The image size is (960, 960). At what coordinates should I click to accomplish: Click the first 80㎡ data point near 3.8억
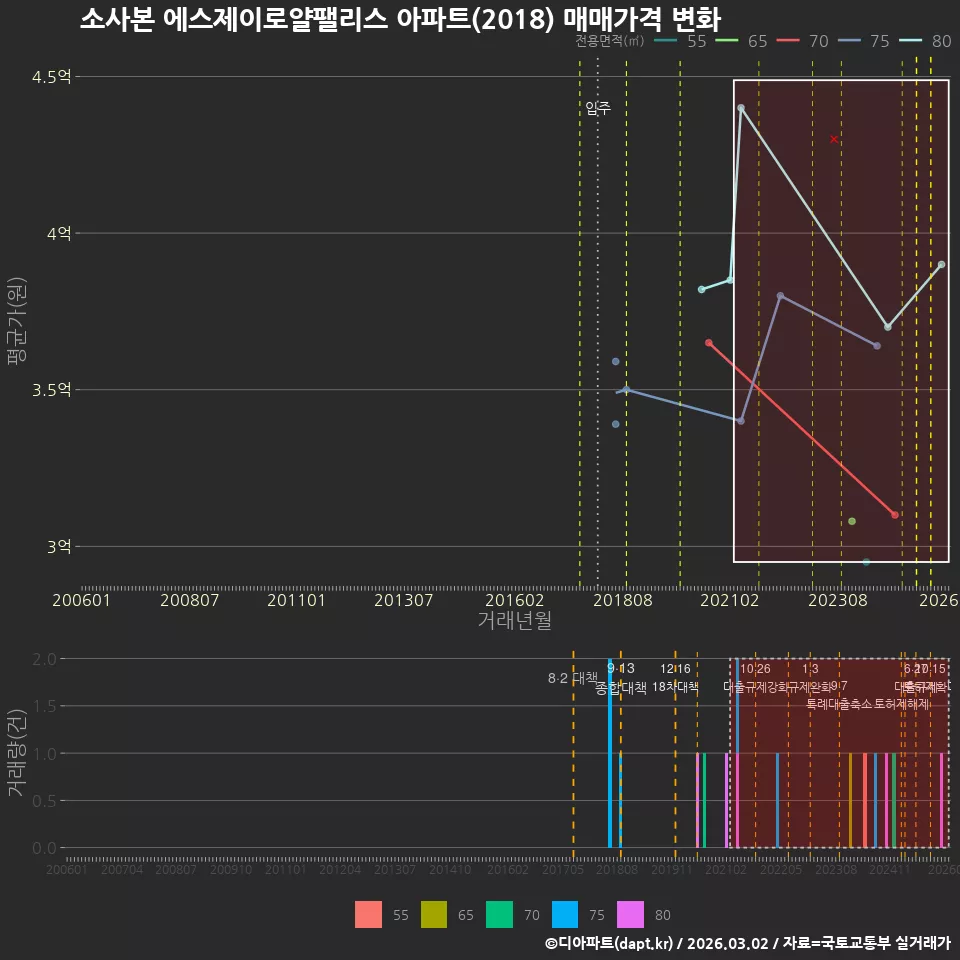702,290
